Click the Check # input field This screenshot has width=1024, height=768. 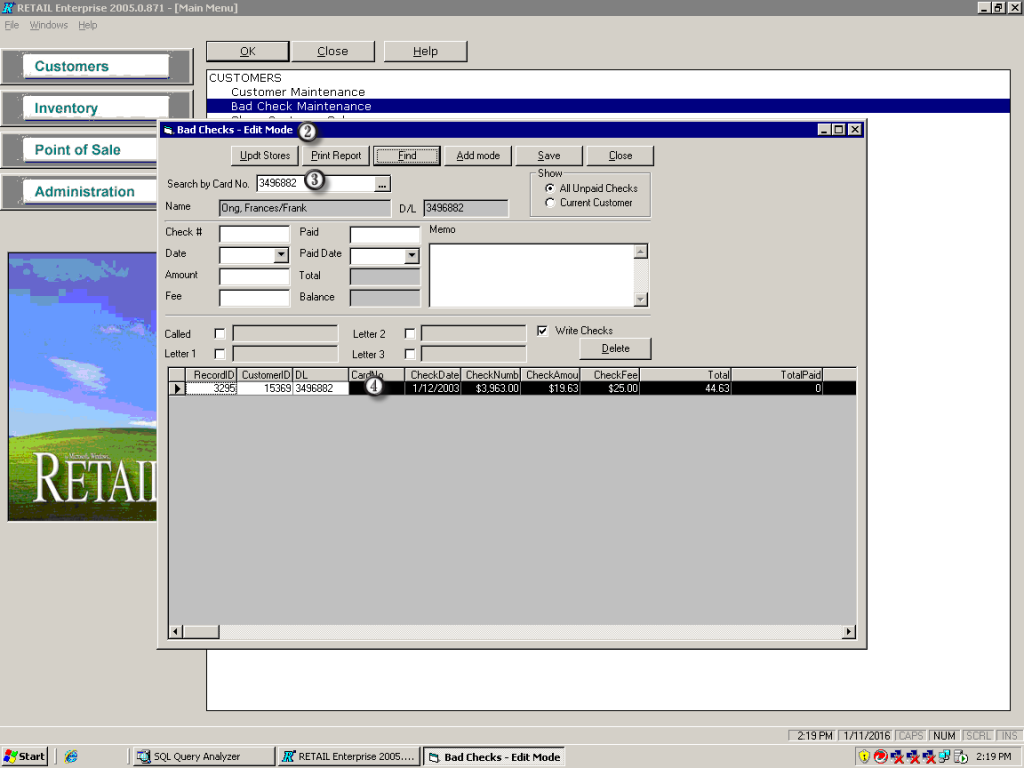[254, 234]
